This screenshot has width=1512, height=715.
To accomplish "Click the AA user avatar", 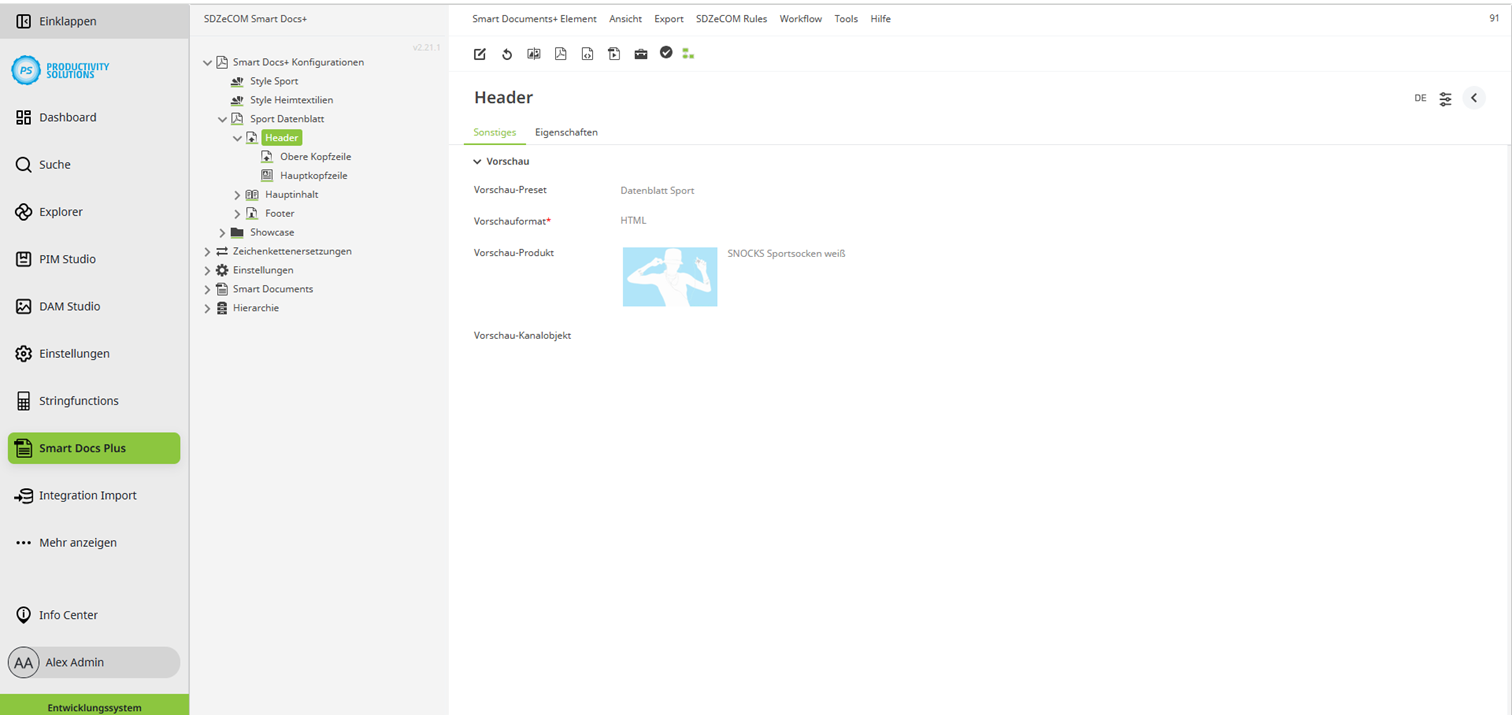I will click(x=24, y=663).
